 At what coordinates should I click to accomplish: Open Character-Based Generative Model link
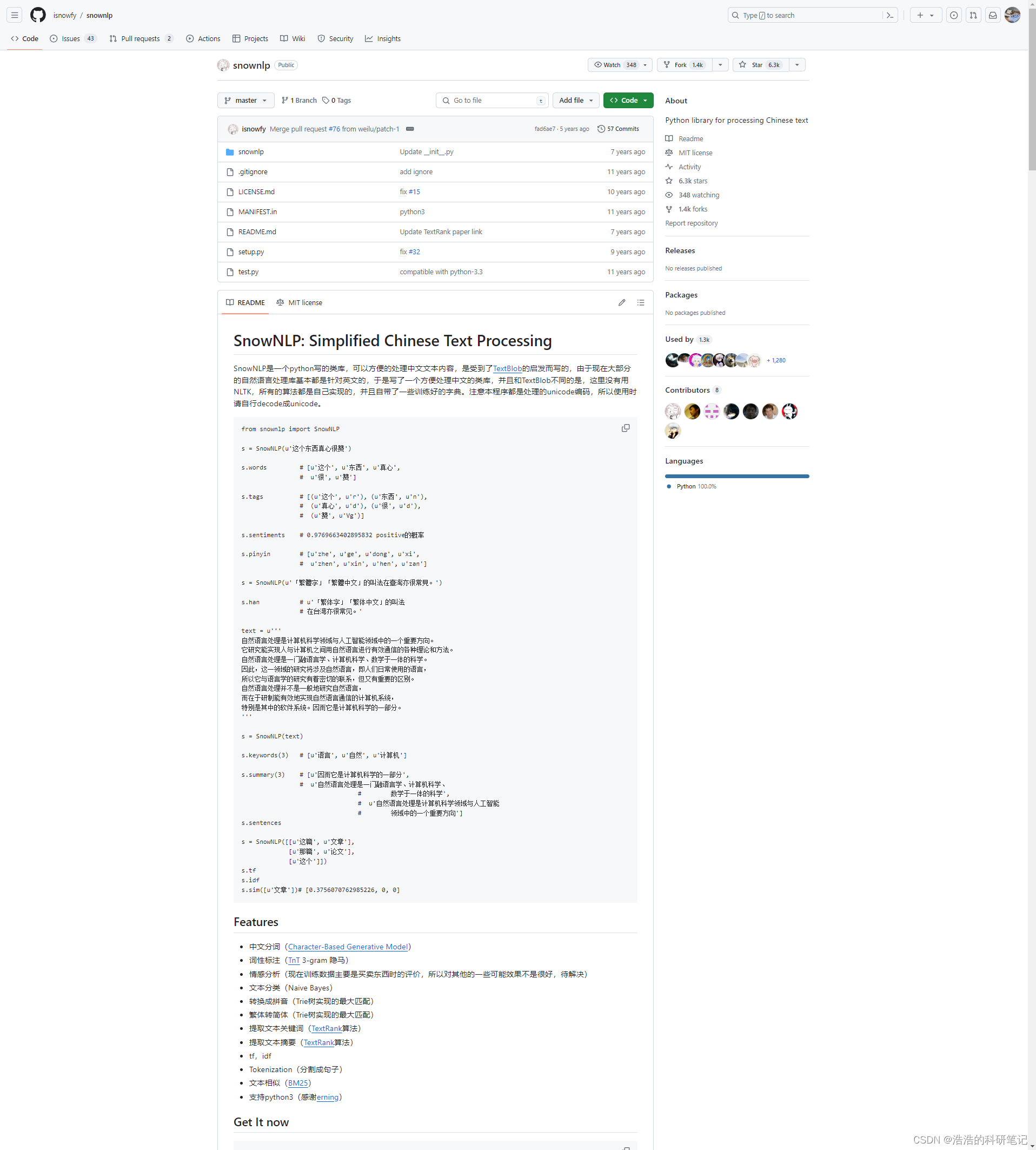348,947
